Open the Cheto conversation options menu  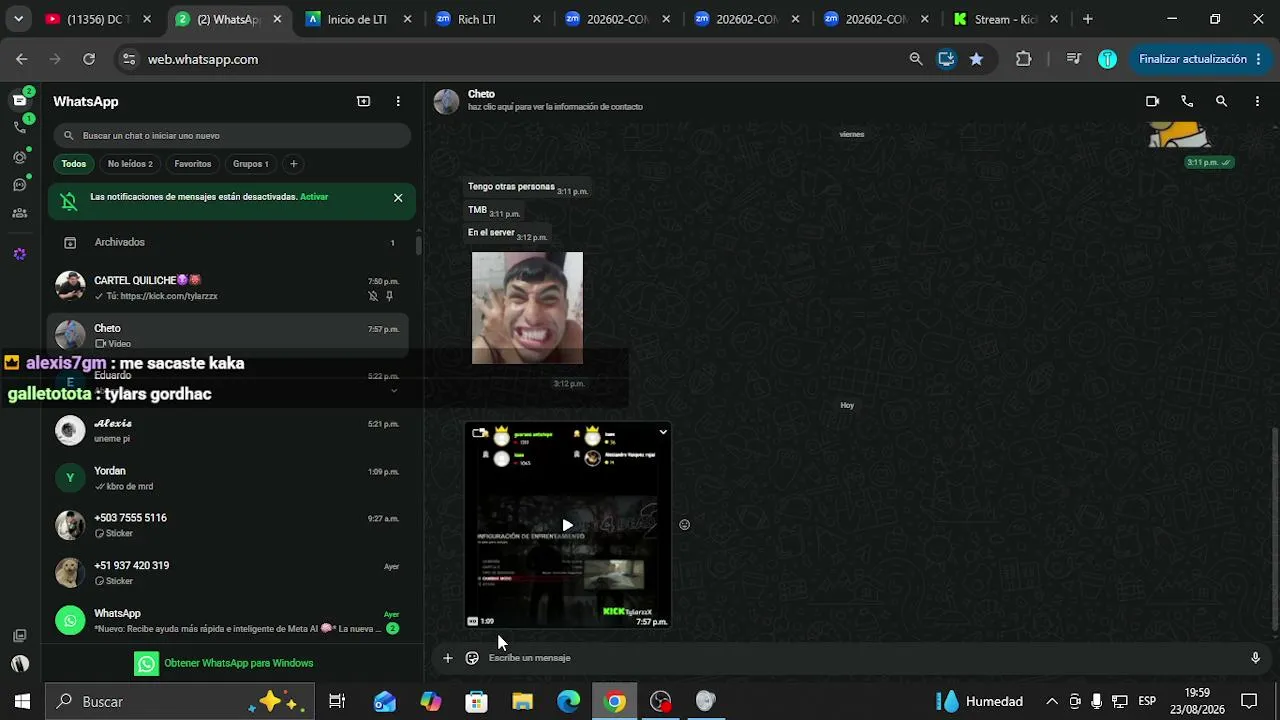[x=1257, y=101]
